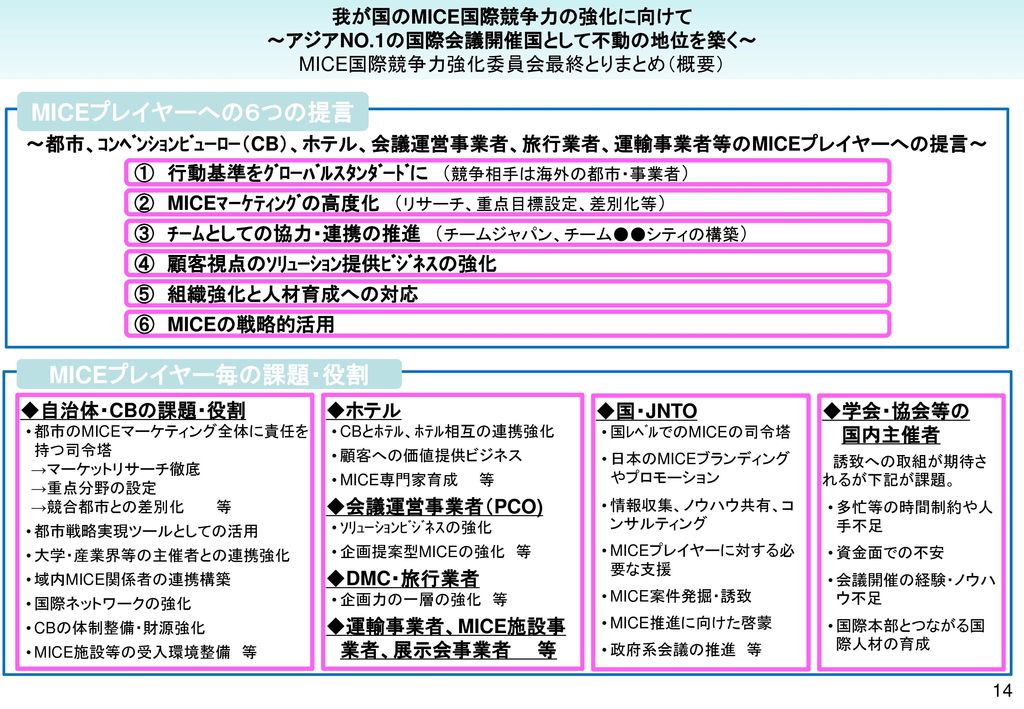Click bullet 国際本部とつながる国際人材の育成

(906, 635)
